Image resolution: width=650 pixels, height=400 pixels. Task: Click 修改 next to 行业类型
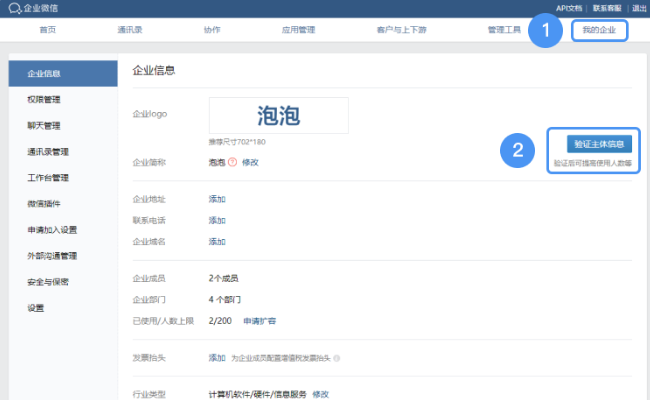320,394
